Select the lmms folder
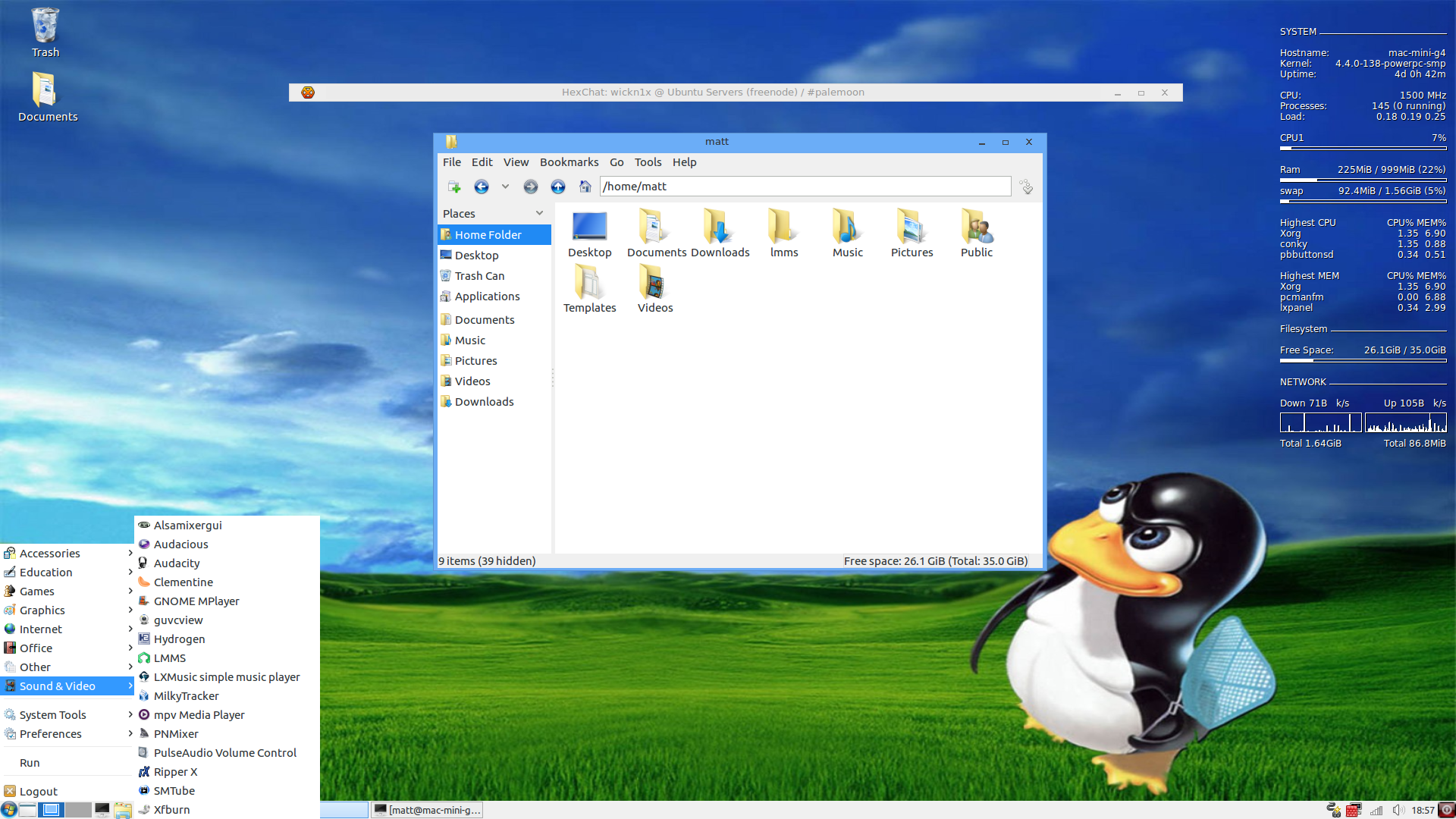This screenshot has width=1456, height=819. pos(783,234)
